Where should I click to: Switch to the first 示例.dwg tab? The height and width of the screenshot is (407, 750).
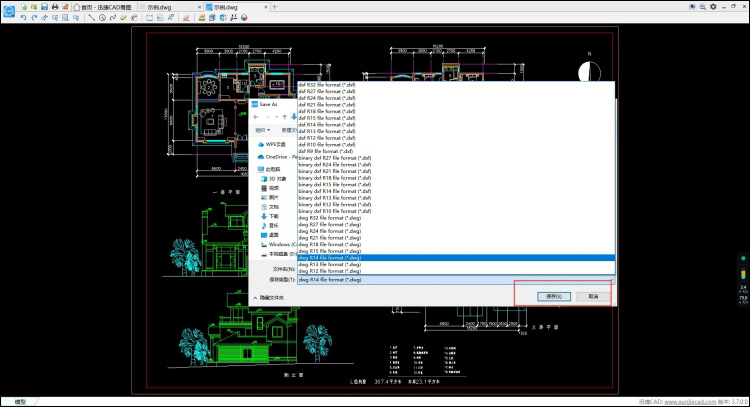pos(166,7)
